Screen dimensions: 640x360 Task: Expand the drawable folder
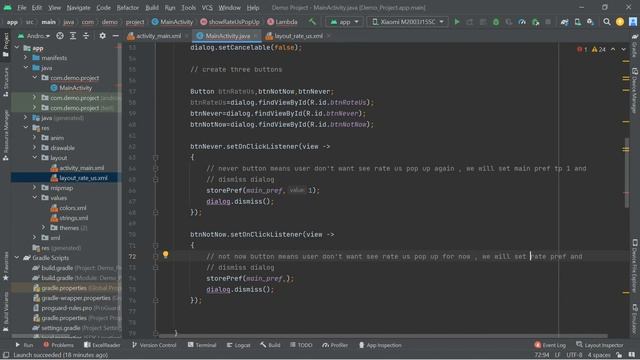(x=35, y=148)
